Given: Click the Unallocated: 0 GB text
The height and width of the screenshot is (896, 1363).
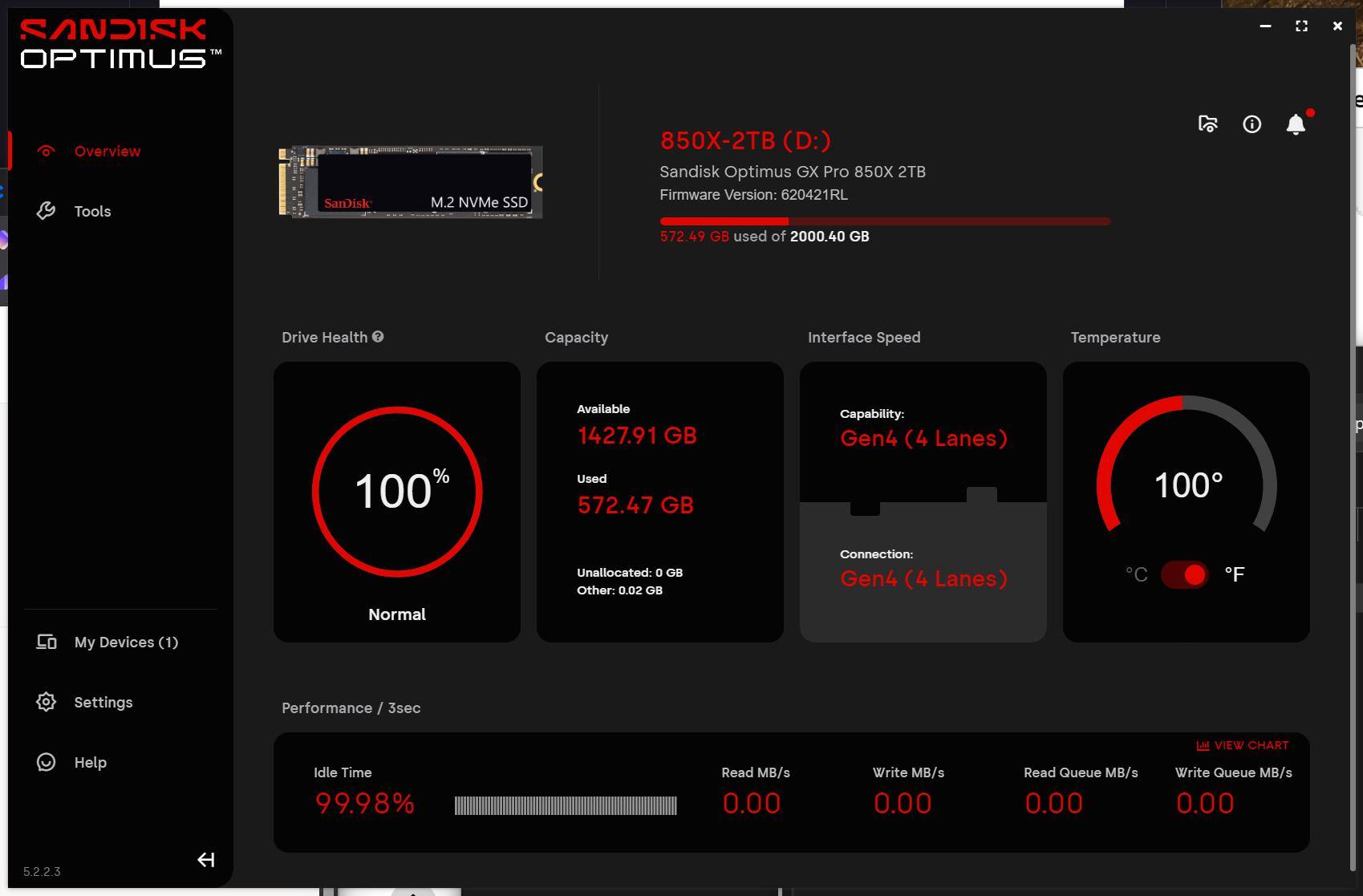Looking at the screenshot, I should coord(630,573).
